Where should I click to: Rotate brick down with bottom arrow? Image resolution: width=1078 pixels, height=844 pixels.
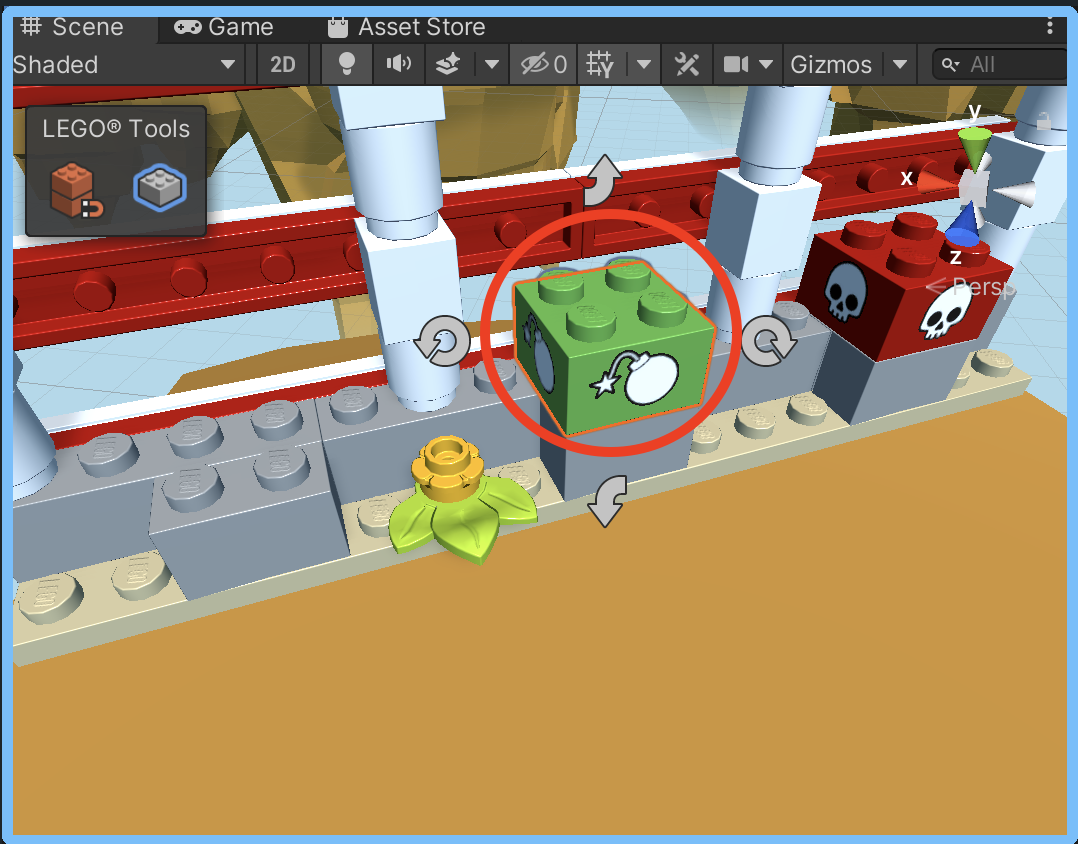(x=607, y=501)
